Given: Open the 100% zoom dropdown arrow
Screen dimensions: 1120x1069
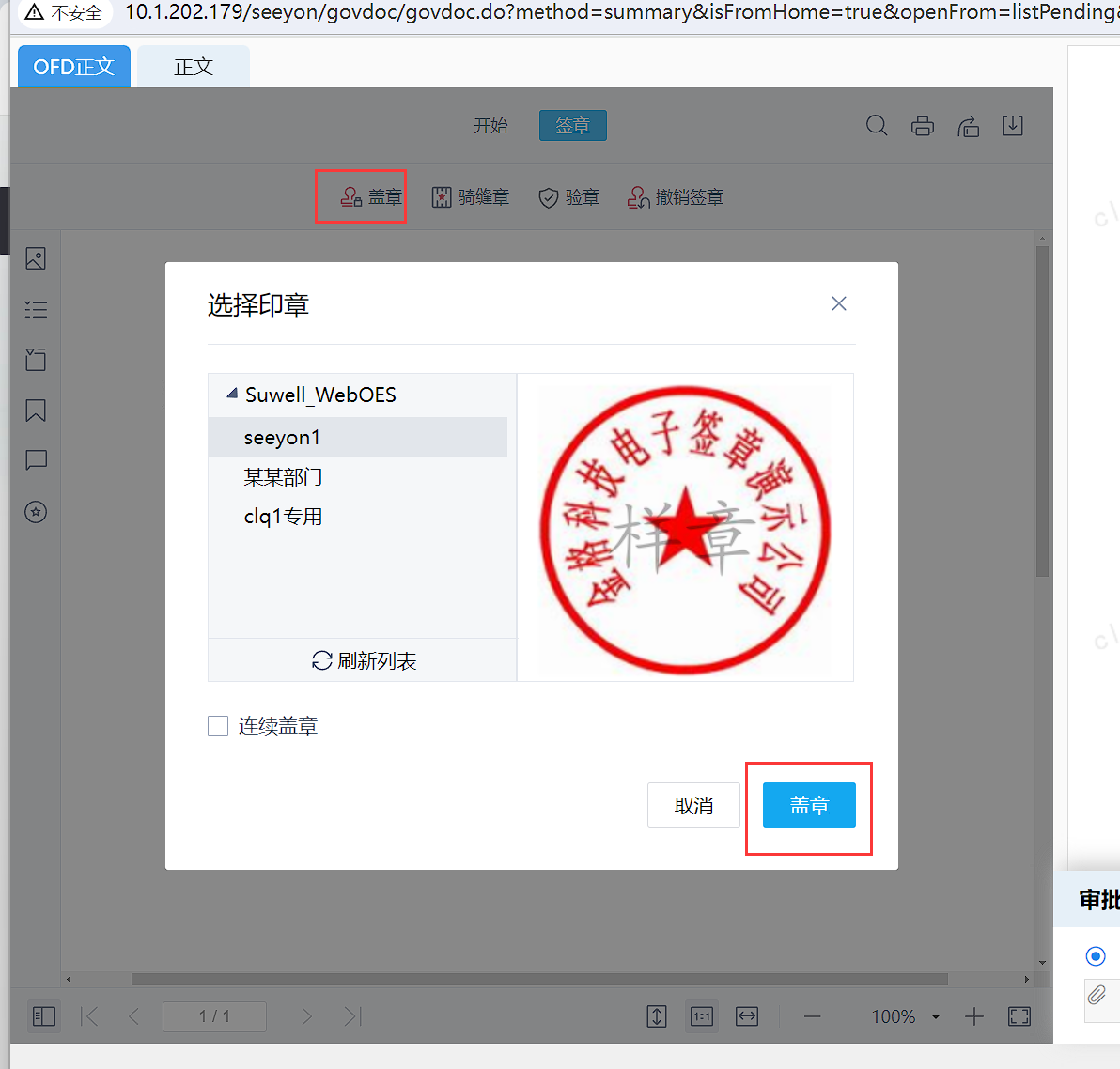Looking at the screenshot, I should [936, 1017].
